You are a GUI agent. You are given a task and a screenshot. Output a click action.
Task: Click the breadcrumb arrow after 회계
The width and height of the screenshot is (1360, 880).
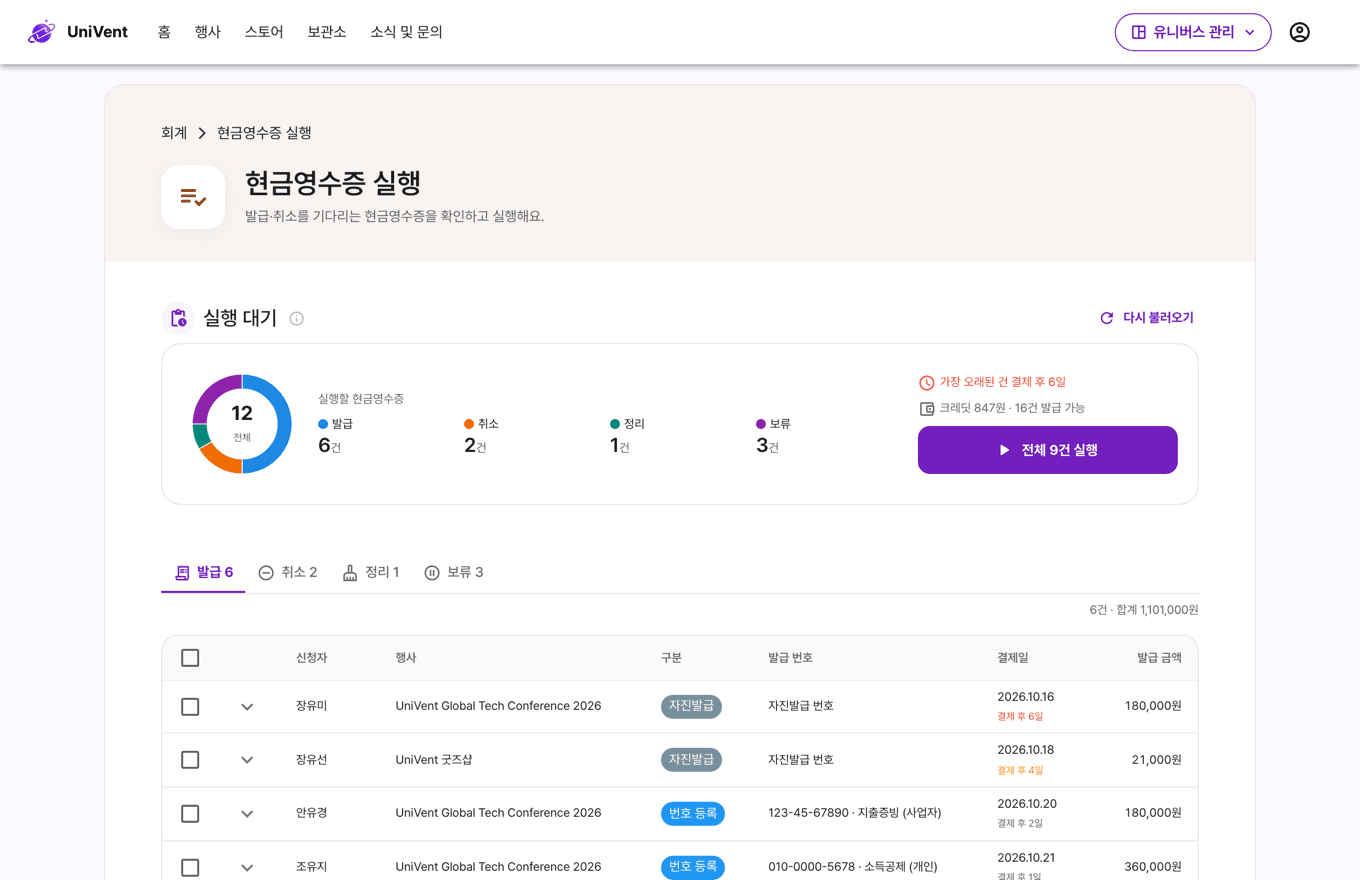202,133
